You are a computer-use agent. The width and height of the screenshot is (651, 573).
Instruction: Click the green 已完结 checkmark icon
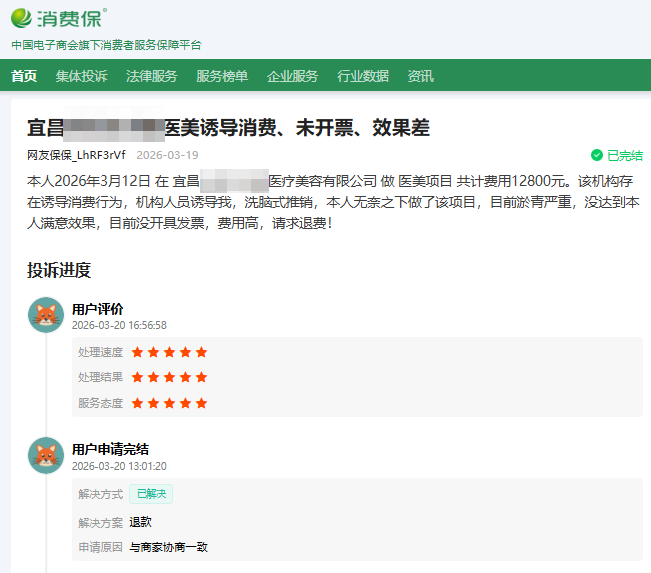(x=597, y=155)
